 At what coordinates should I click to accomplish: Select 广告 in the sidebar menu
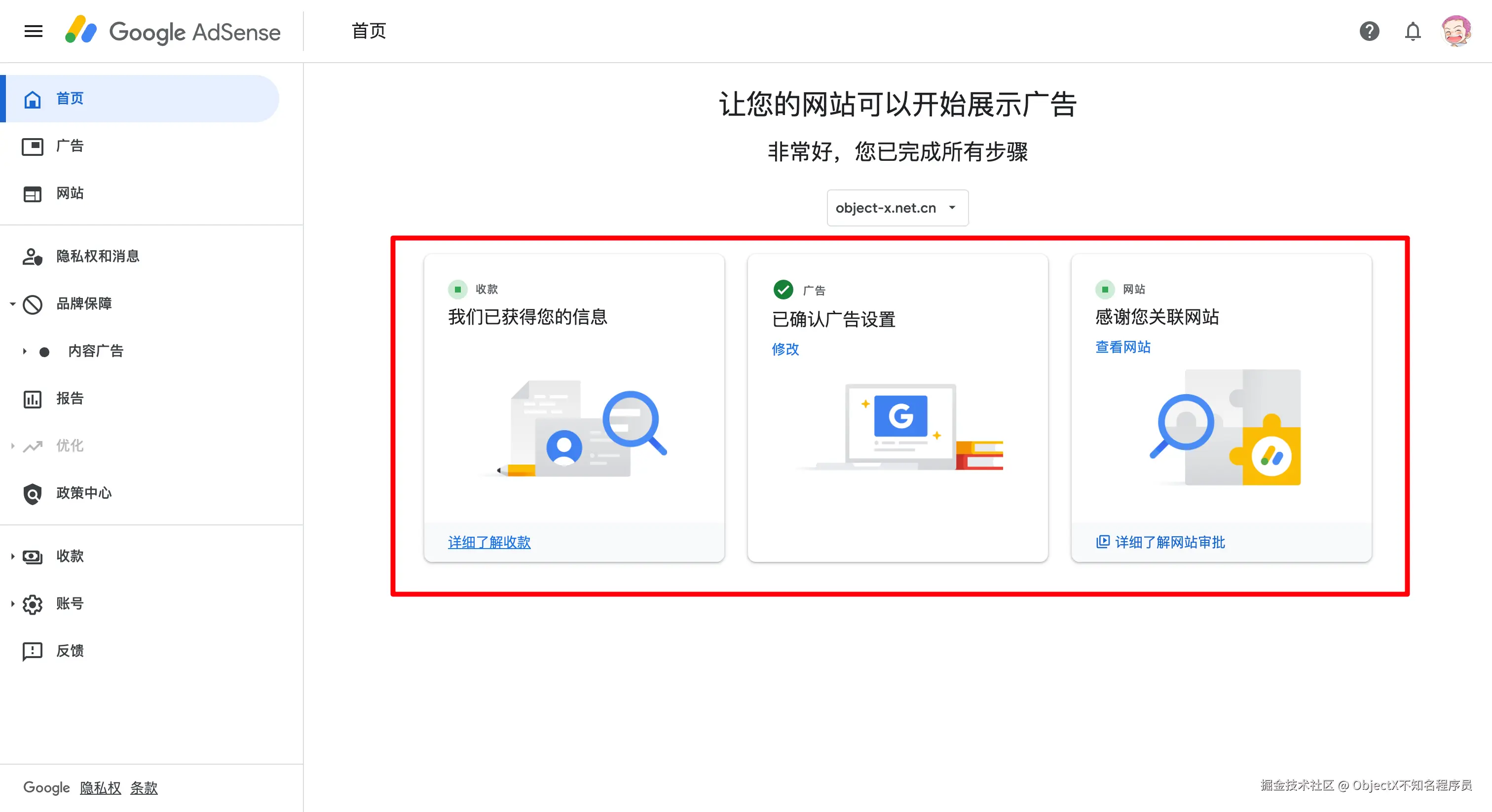tap(70, 146)
